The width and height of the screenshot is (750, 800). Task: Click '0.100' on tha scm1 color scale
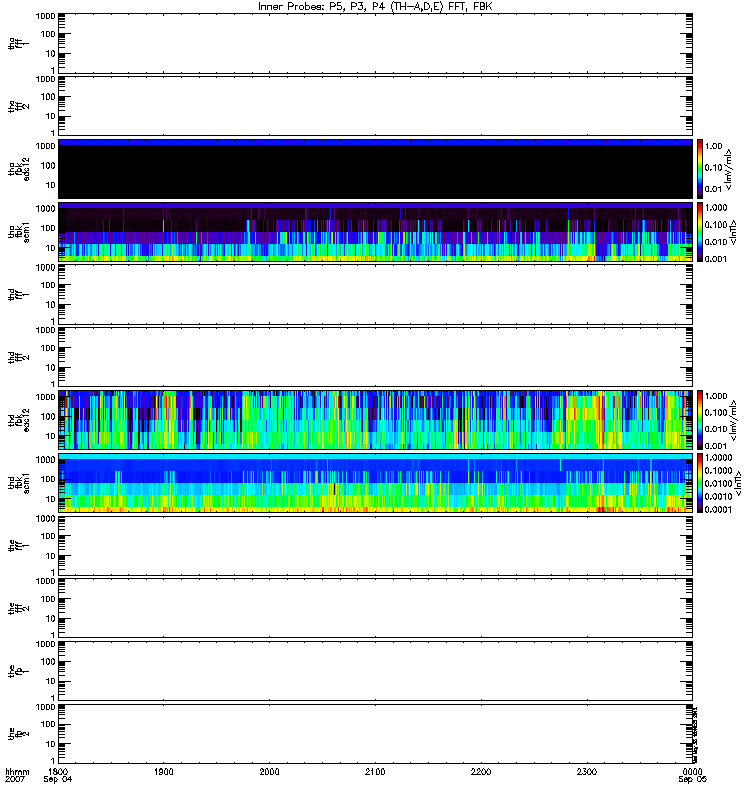(x=716, y=224)
